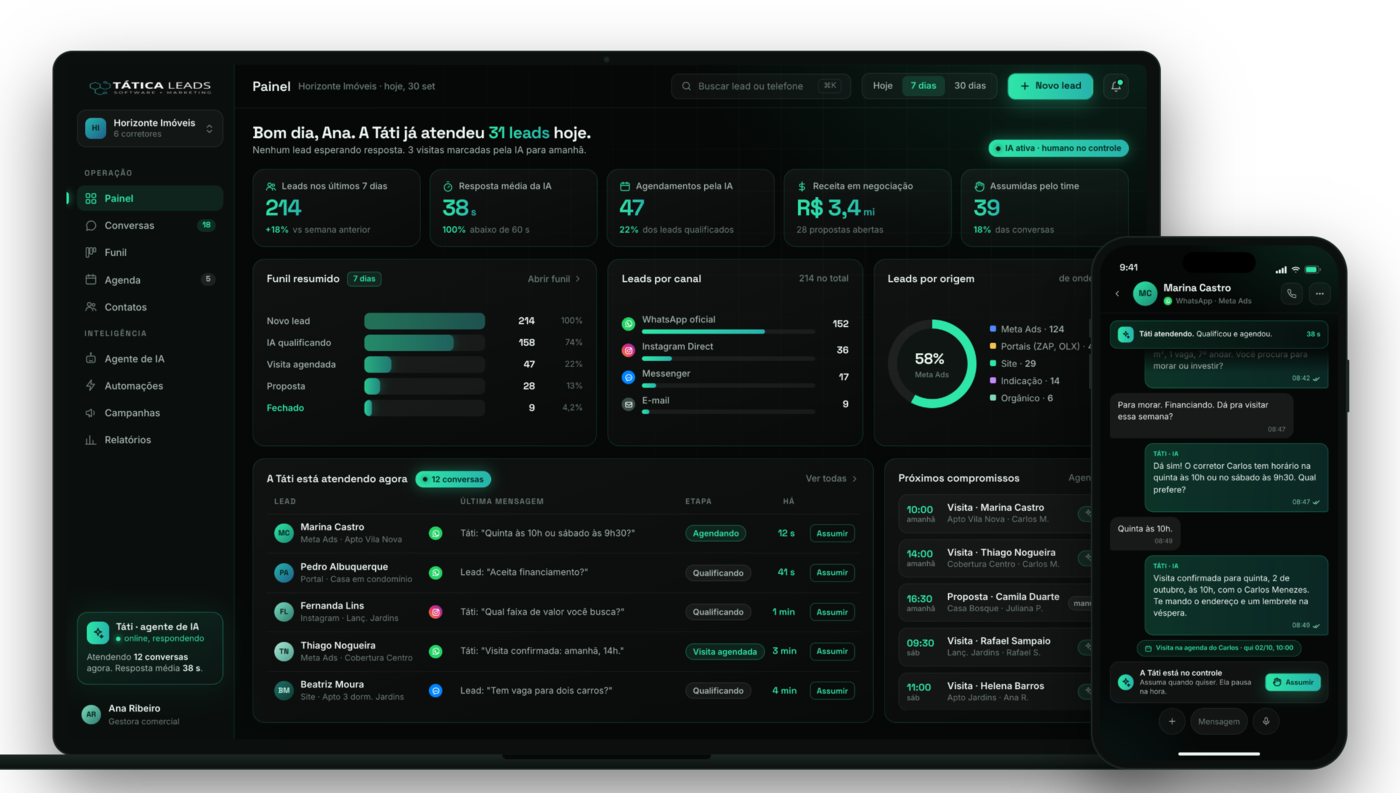The image size is (1400, 793).
Task: Go back using phone chat back arrow
Action: tap(1117, 294)
